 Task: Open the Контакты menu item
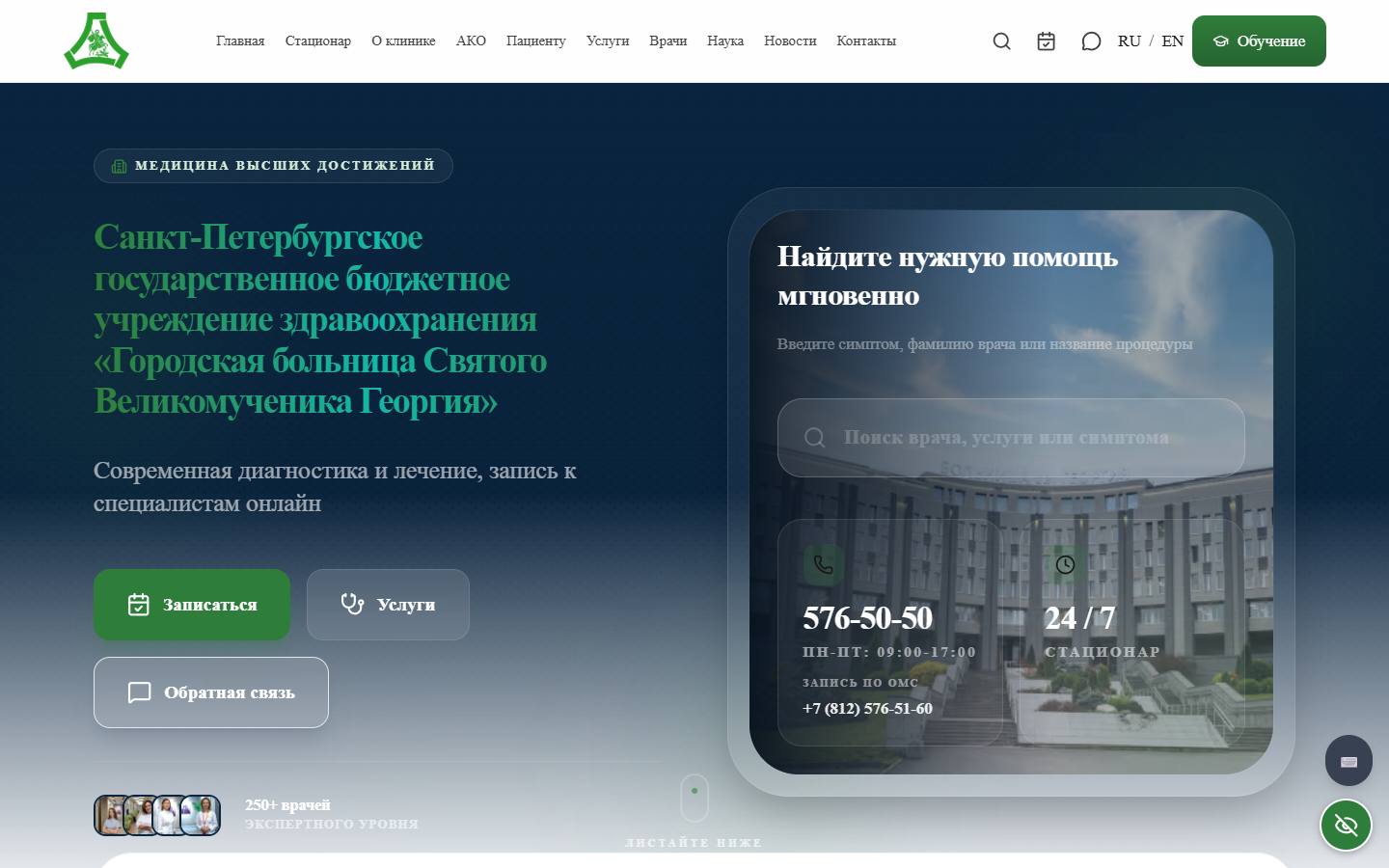[x=866, y=41]
